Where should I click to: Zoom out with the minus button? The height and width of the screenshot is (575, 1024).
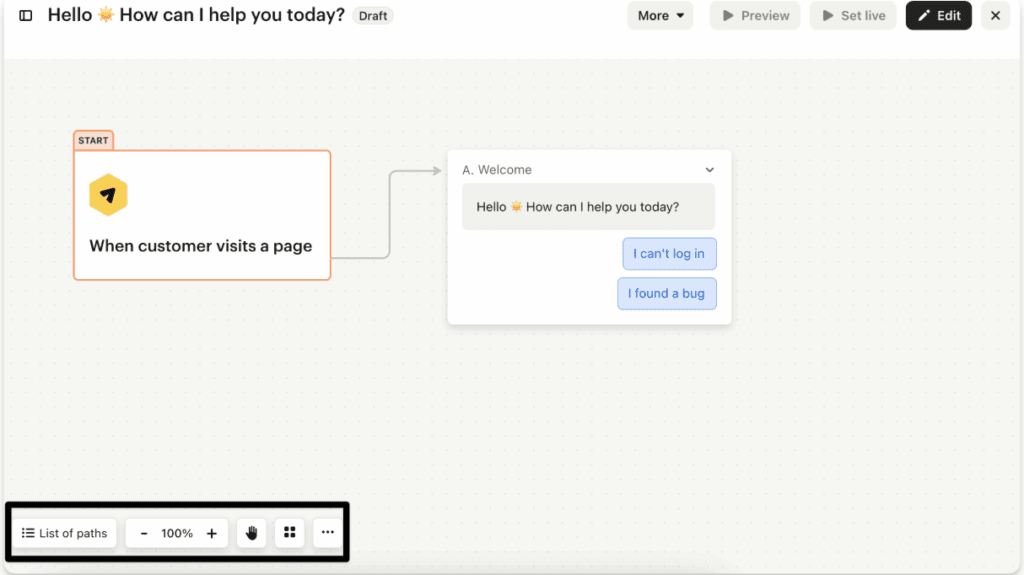coord(144,534)
